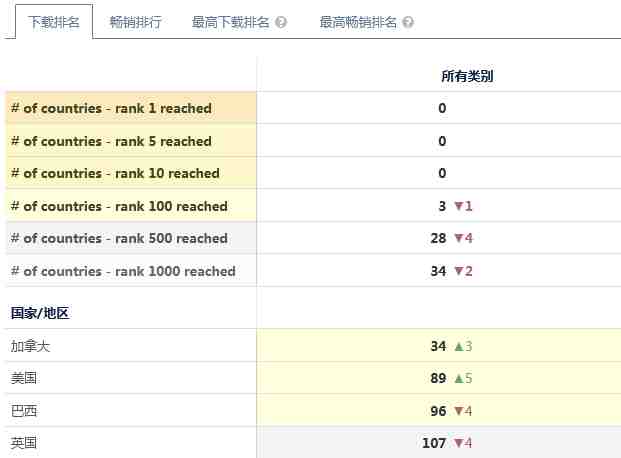Screen dimensions: 621x458
Task: Select the rank 1 reached row label
Action: [111, 108]
